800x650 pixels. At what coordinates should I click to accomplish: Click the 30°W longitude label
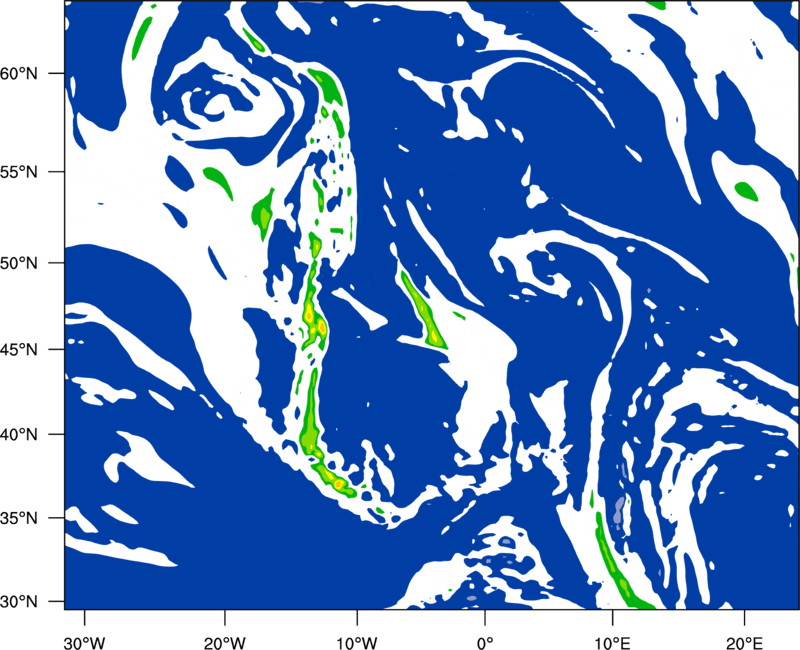tap(85, 643)
